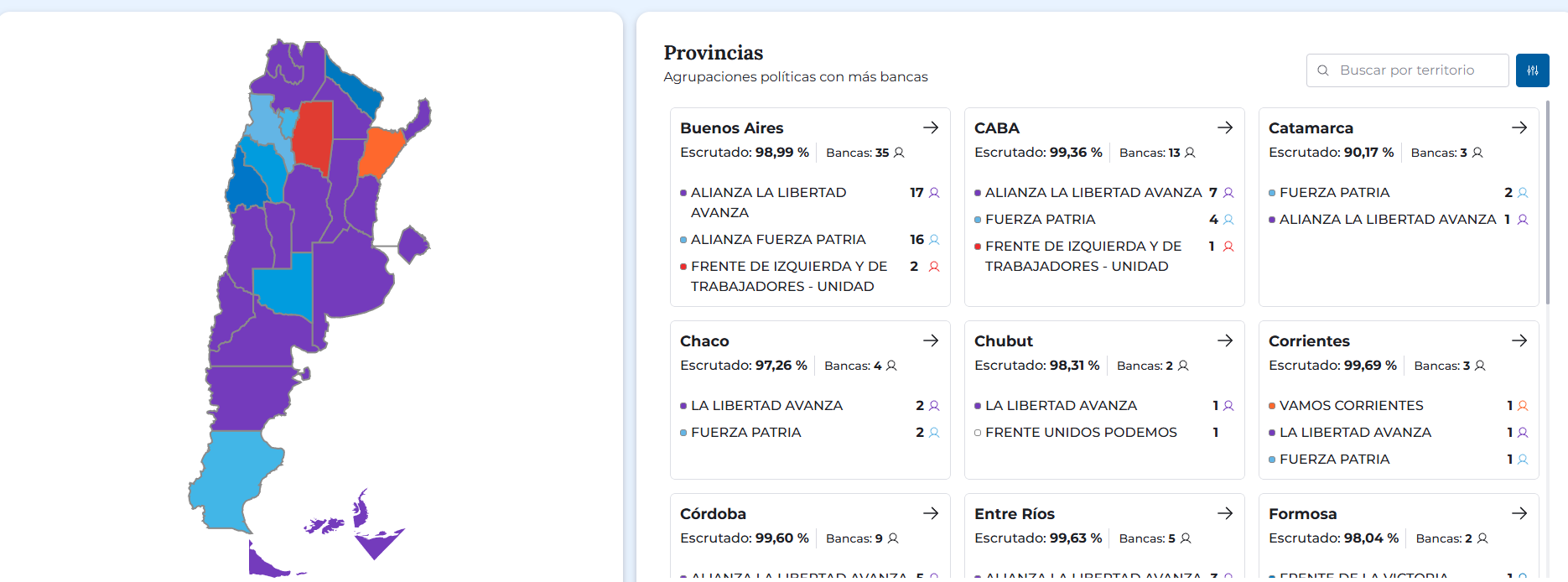The image size is (1568, 582).
Task: Click Chubut arrow icon
Action: (x=1225, y=340)
